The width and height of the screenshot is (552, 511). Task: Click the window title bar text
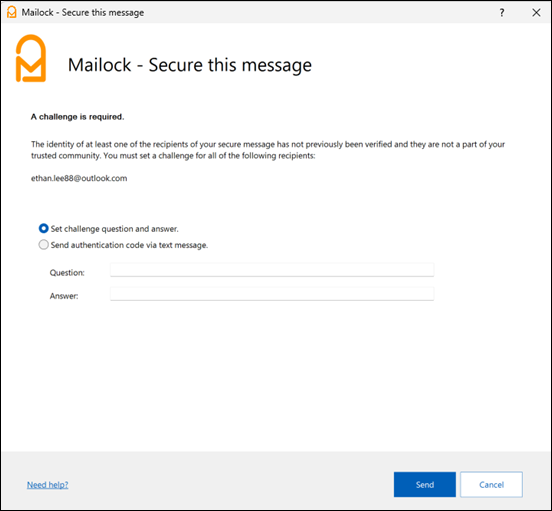[x=83, y=13]
